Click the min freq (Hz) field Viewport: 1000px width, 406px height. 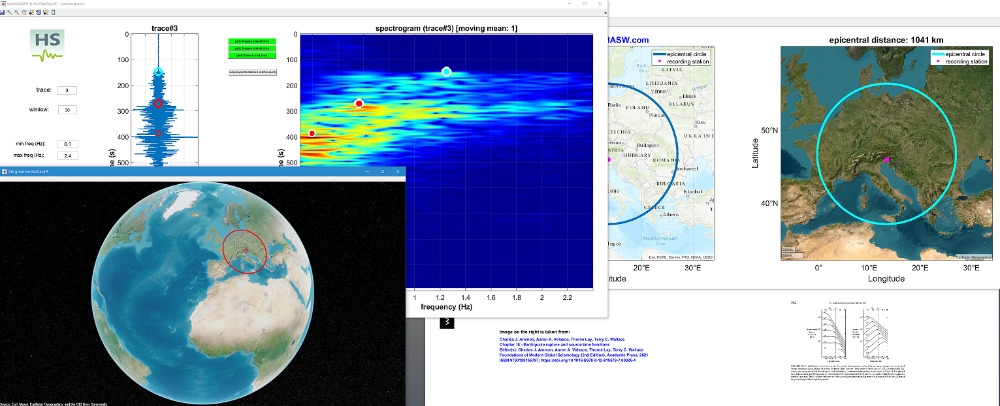click(67, 144)
